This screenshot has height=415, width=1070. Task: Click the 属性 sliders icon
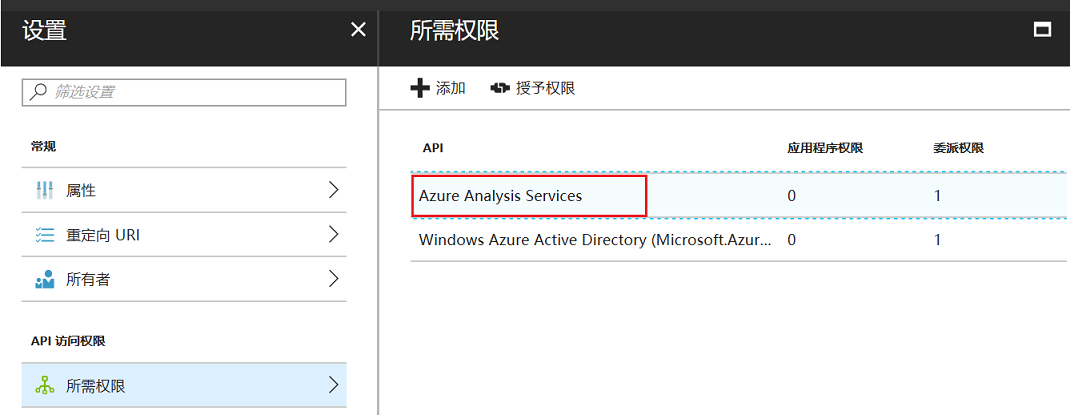coord(44,190)
